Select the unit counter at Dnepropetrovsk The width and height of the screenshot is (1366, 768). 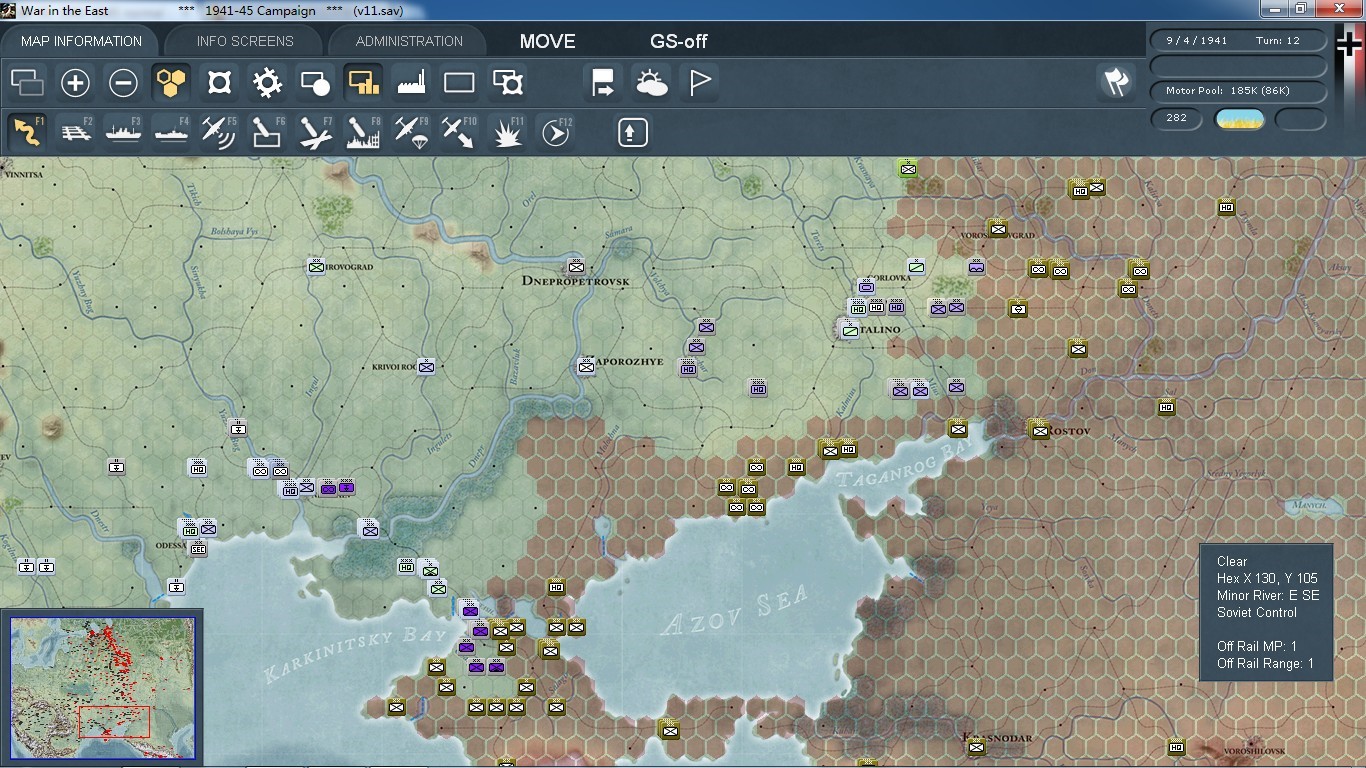[577, 266]
